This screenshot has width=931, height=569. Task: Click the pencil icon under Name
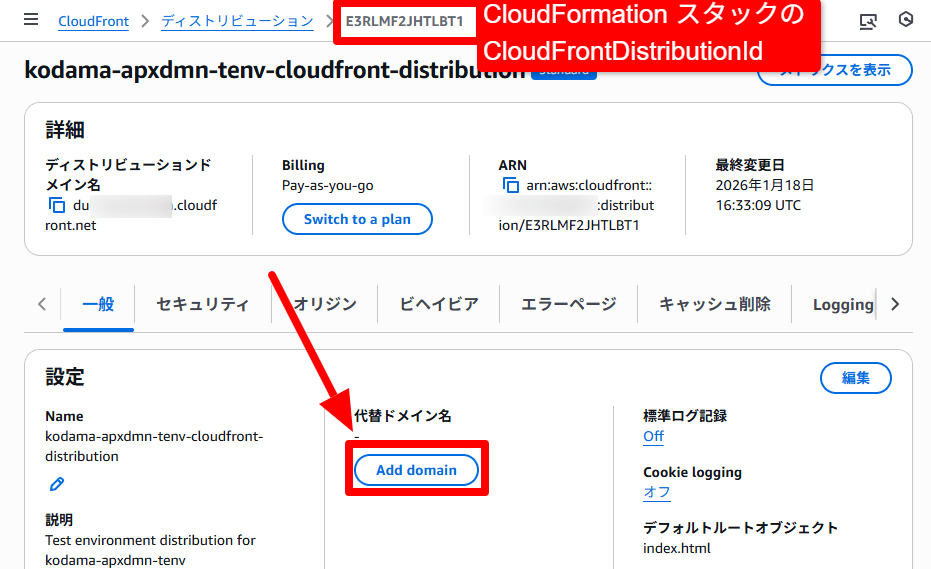[x=57, y=485]
